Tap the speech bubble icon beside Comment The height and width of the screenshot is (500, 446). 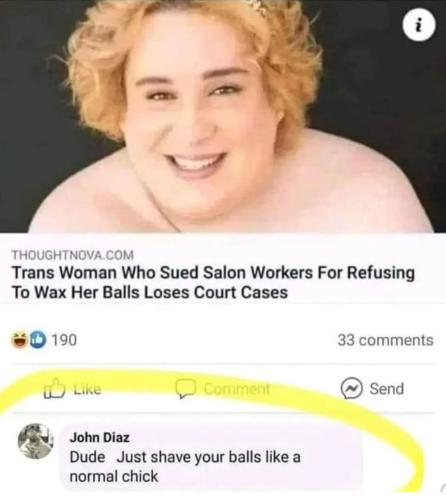click(185, 389)
